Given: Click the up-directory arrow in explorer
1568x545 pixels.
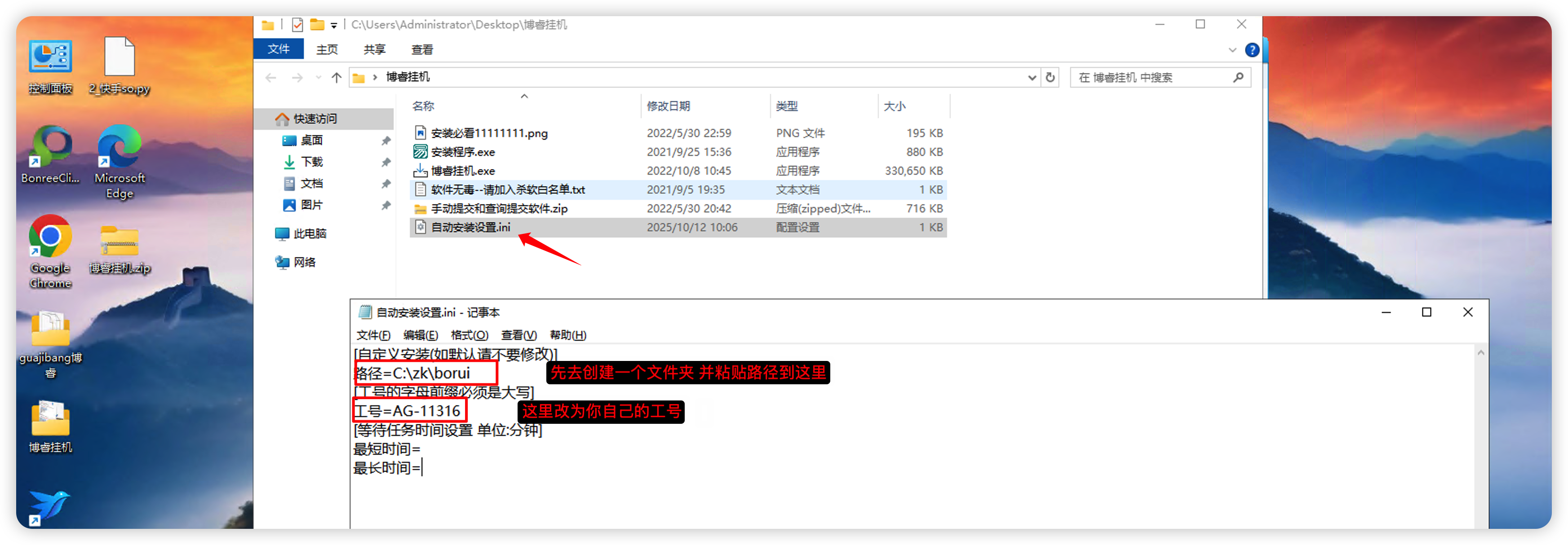Looking at the screenshot, I should point(336,77).
